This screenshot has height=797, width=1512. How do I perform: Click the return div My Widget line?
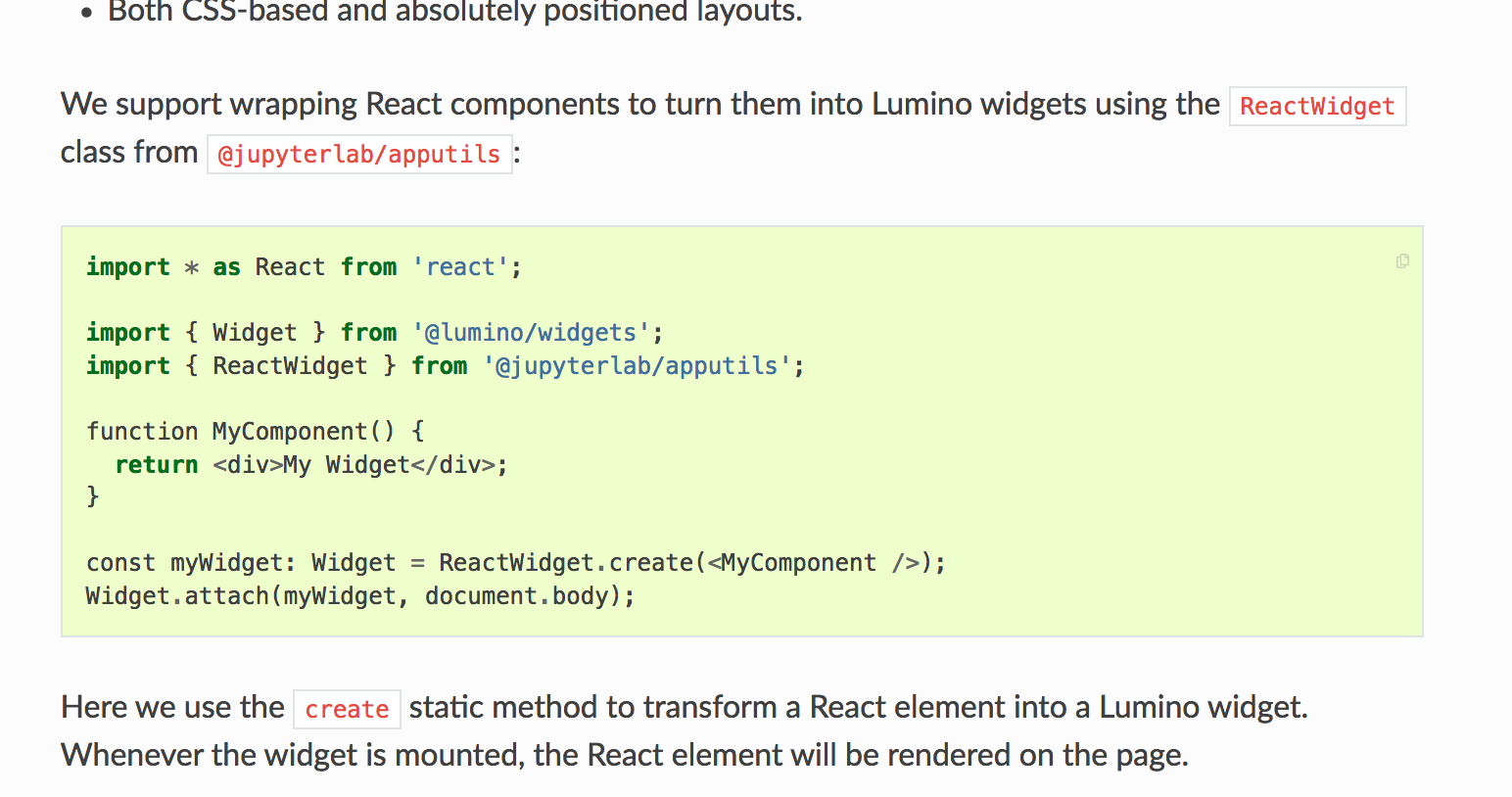click(309, 464)
